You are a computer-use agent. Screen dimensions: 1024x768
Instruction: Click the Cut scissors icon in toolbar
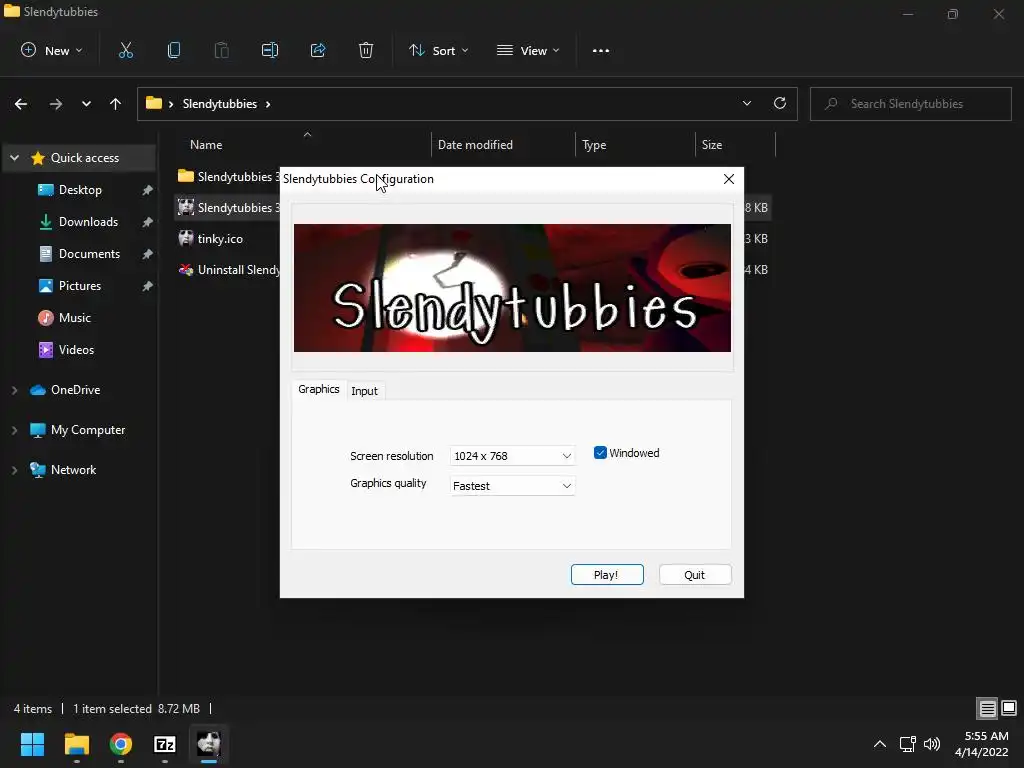point(126,50)
